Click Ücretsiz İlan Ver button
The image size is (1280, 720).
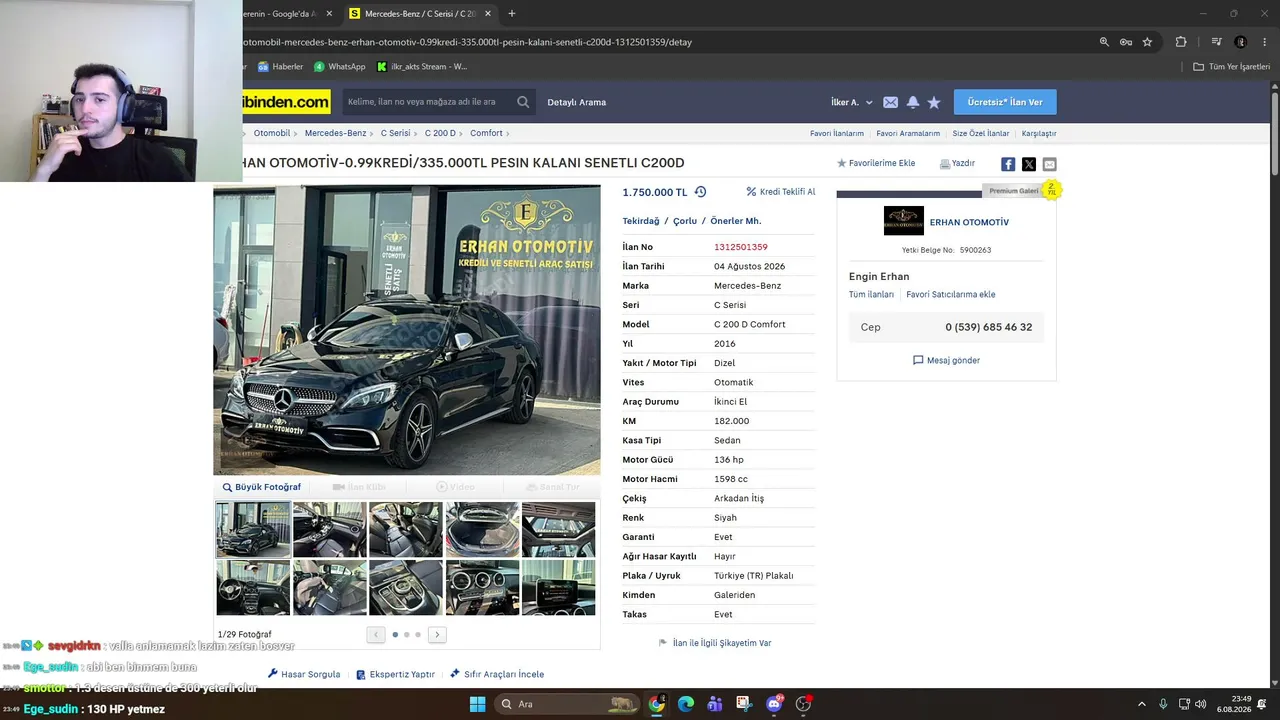click(1005, 102)
